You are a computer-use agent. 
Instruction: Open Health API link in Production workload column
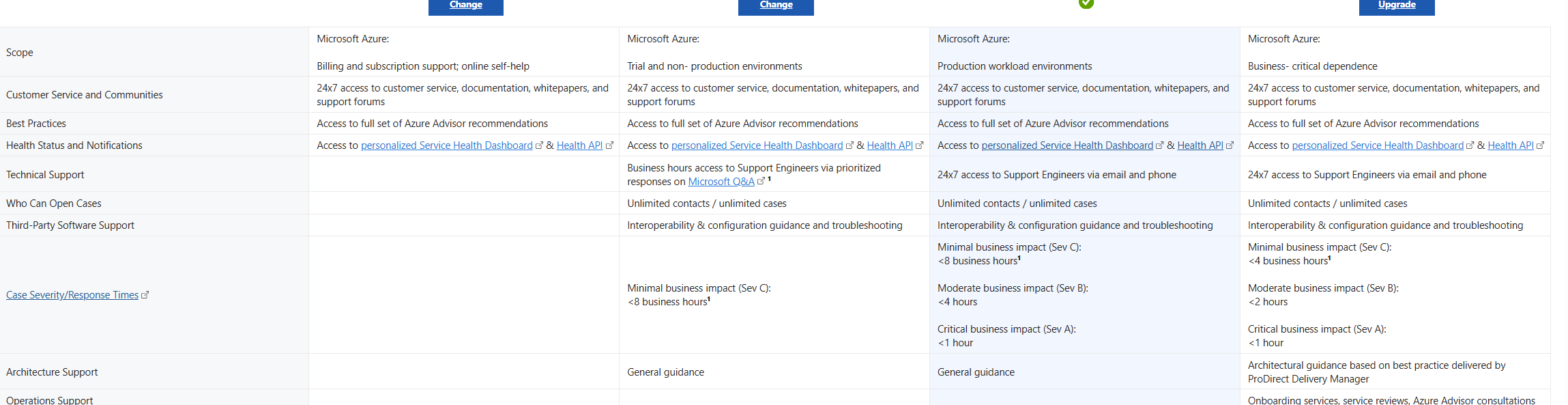pyautogui.click(x=1200, y=145)
